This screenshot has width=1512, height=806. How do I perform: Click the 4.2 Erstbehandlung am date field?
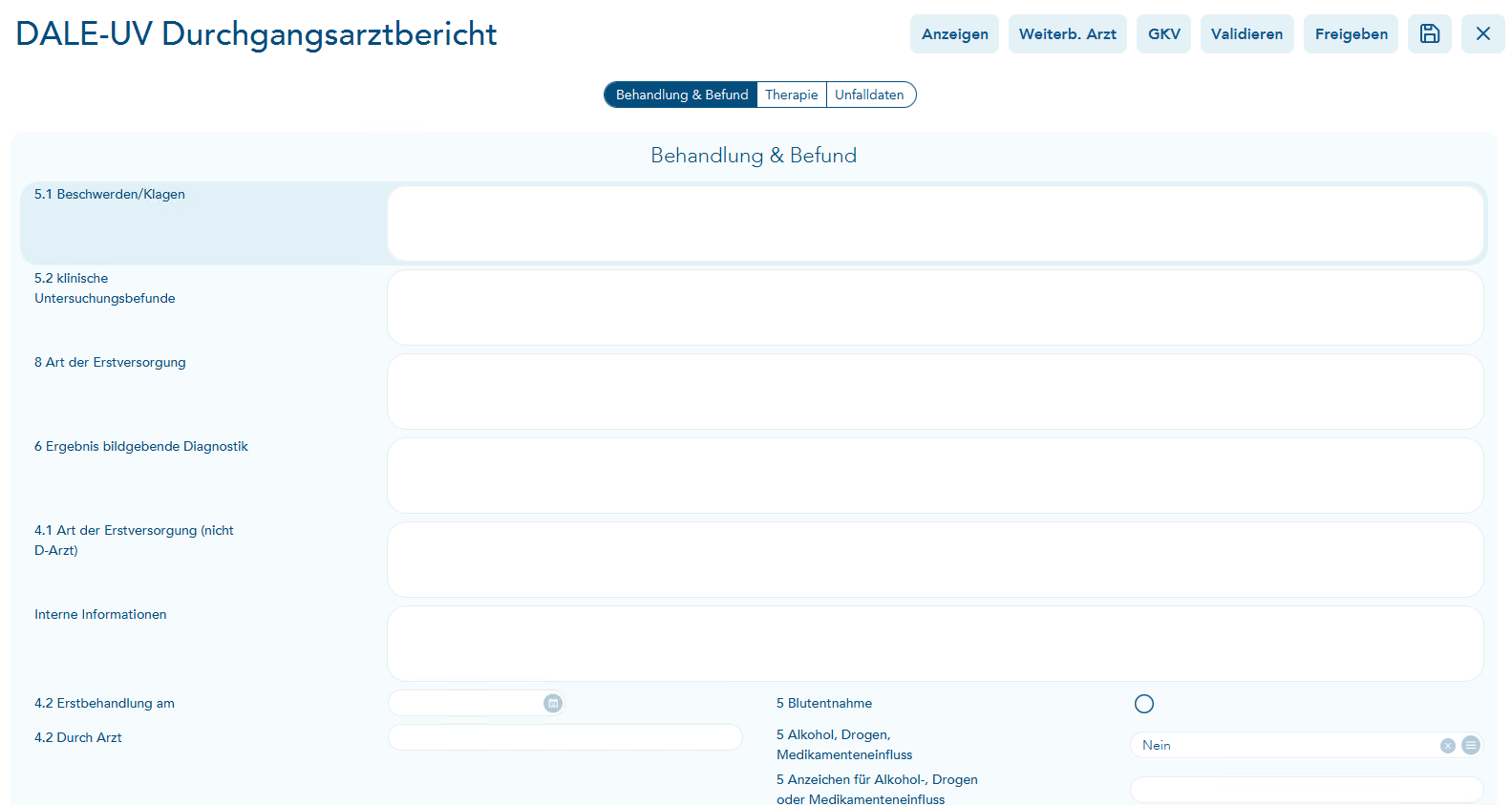(x=476, y=703)
